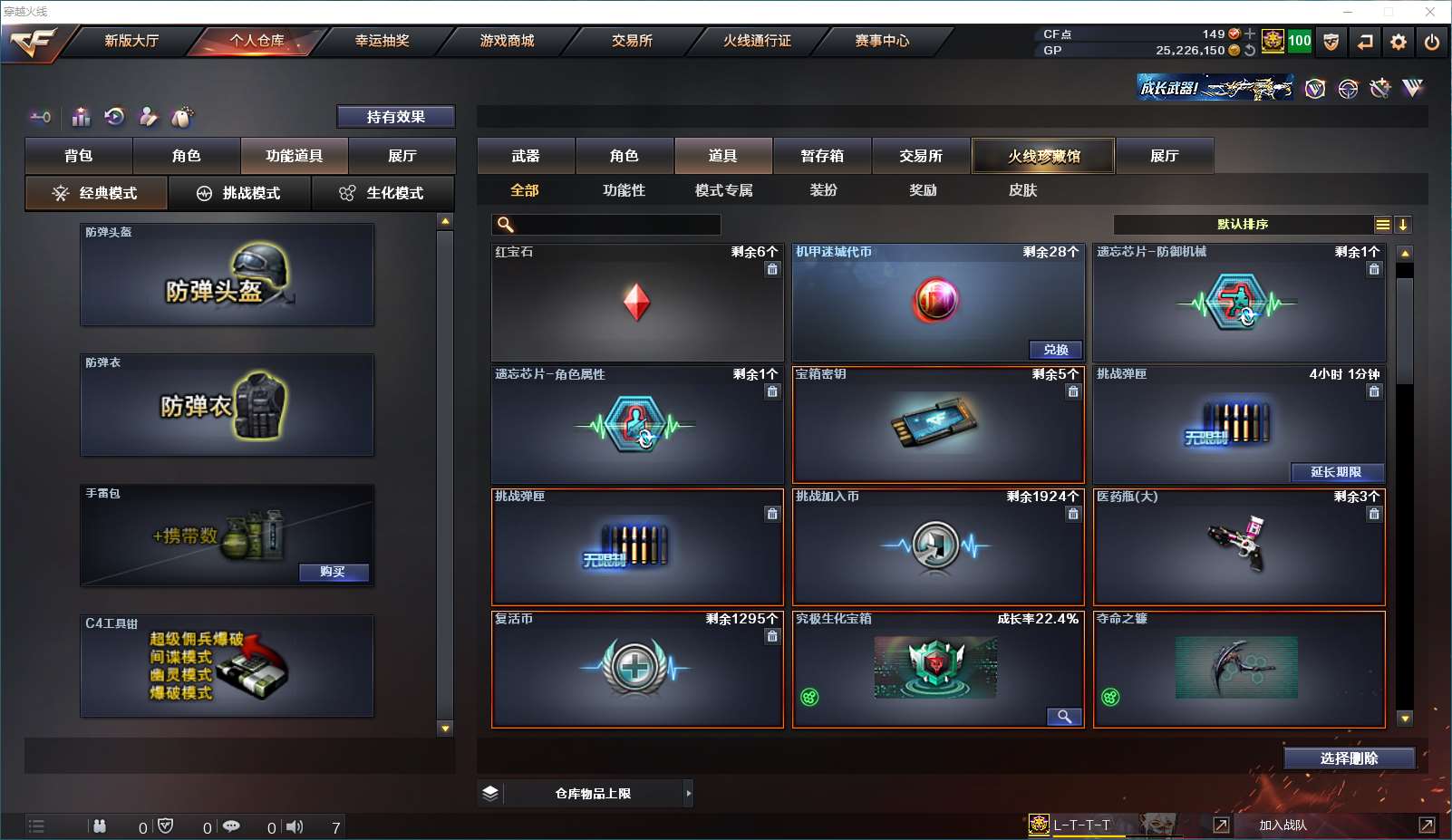Click the ranking podium icon
This screenshot has width=1452, height=840.
82,117
